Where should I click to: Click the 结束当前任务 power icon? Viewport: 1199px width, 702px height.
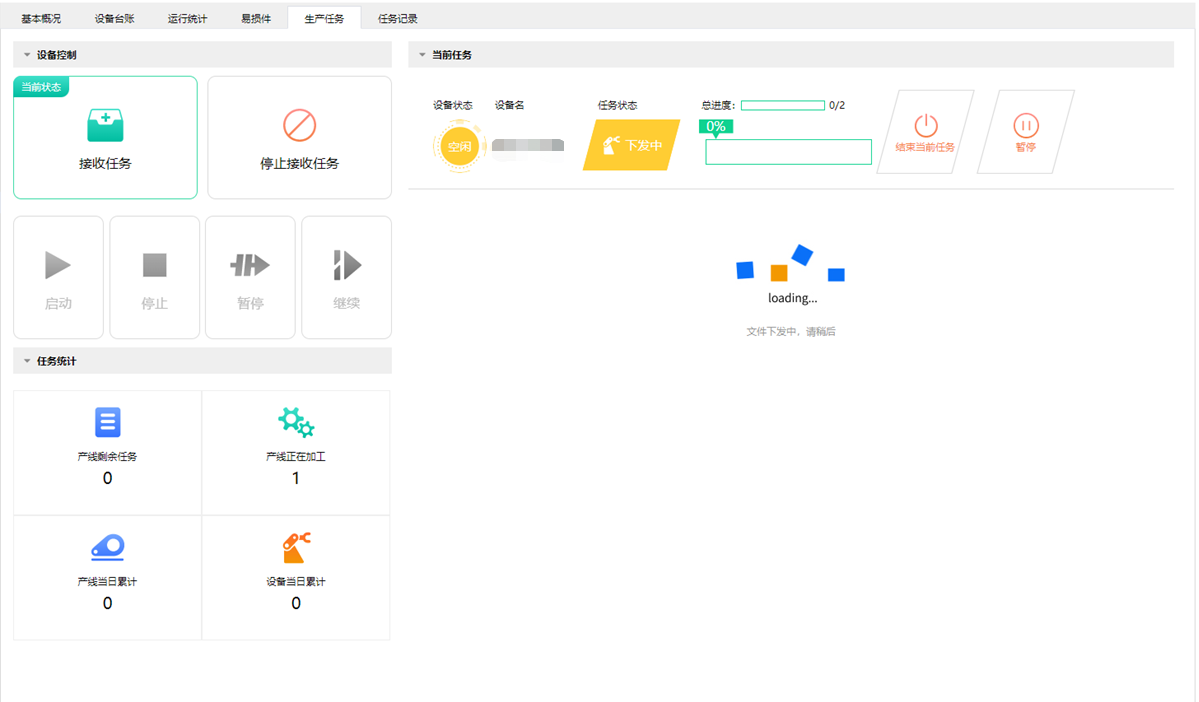pos(926,125)
